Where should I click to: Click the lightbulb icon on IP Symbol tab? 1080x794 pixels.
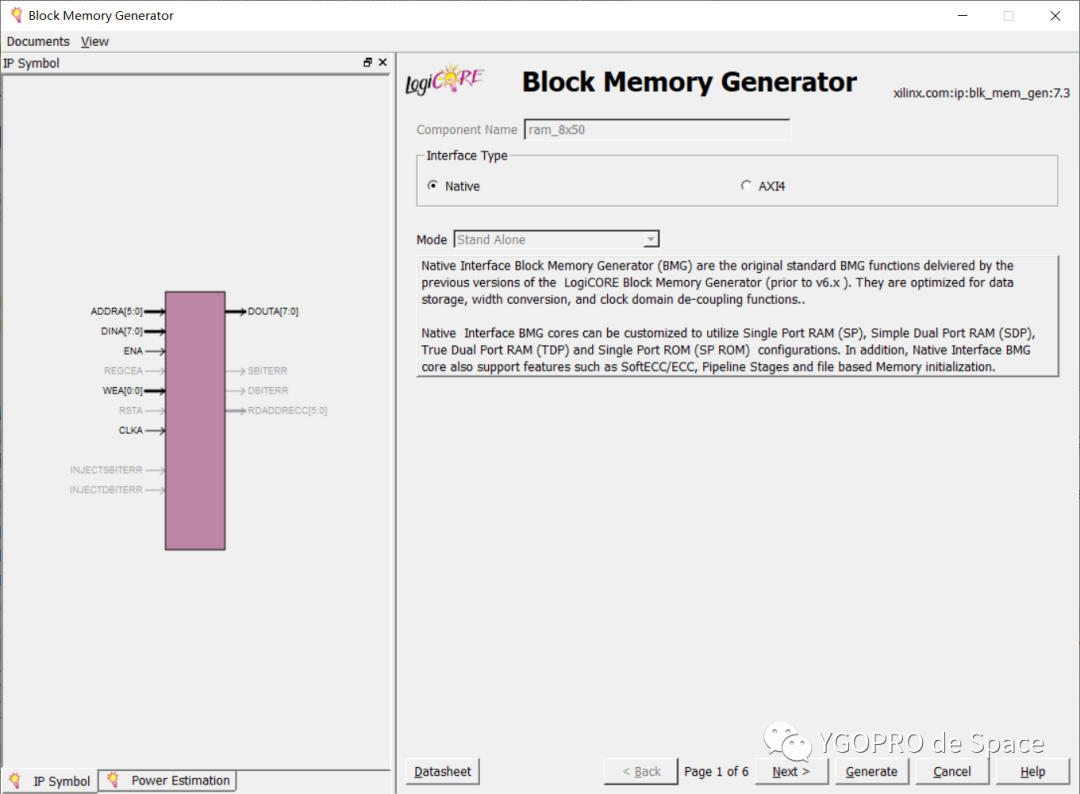[x=15, y=781]
